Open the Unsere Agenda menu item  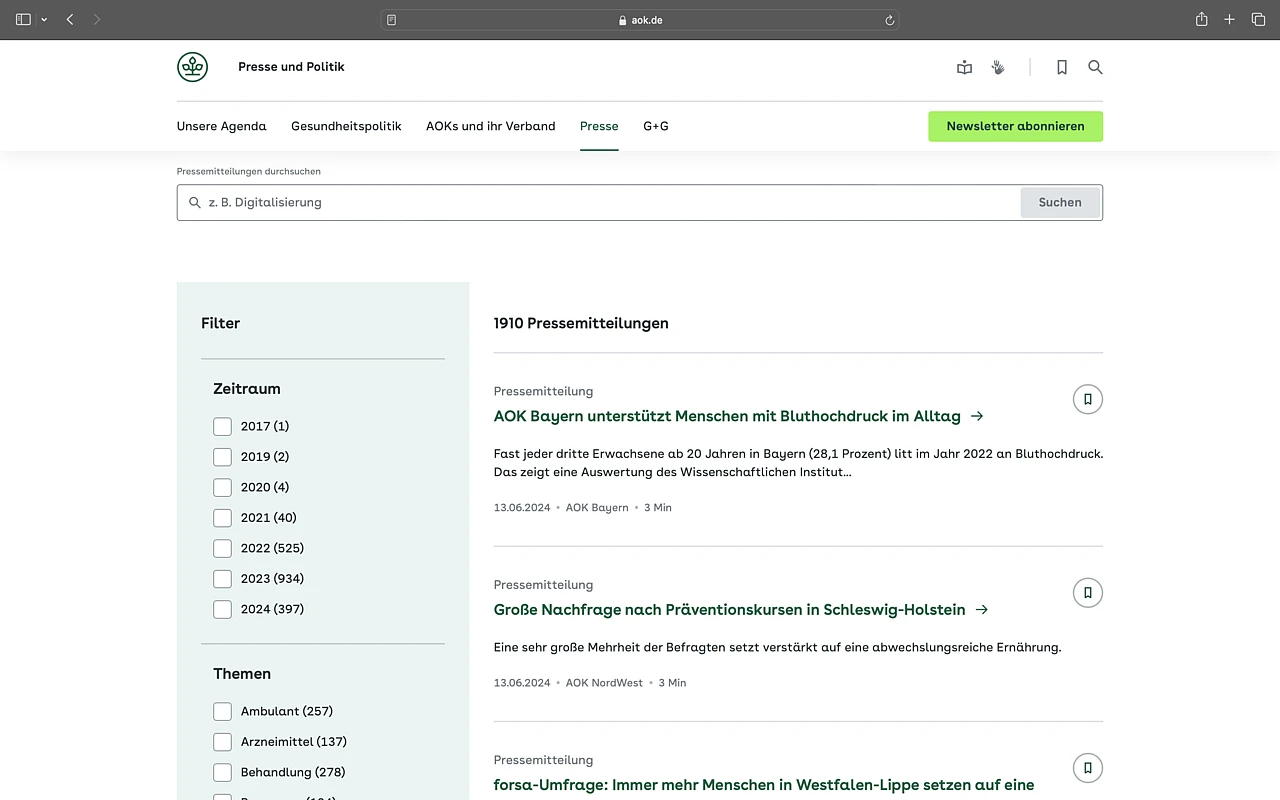221,126
